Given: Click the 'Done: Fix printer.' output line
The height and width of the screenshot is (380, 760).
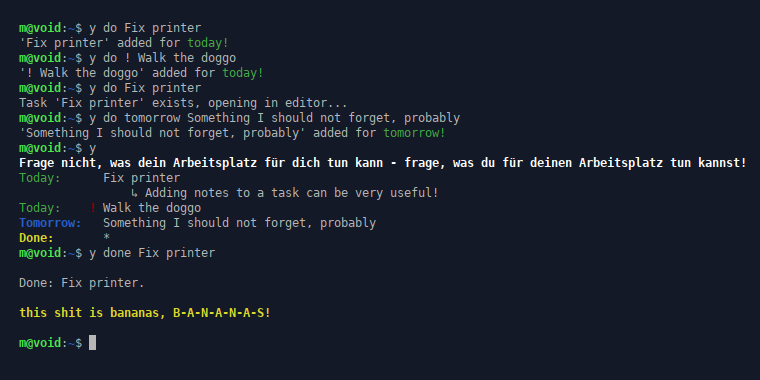Looking at the screenshot, I should (x=82, y=283).
